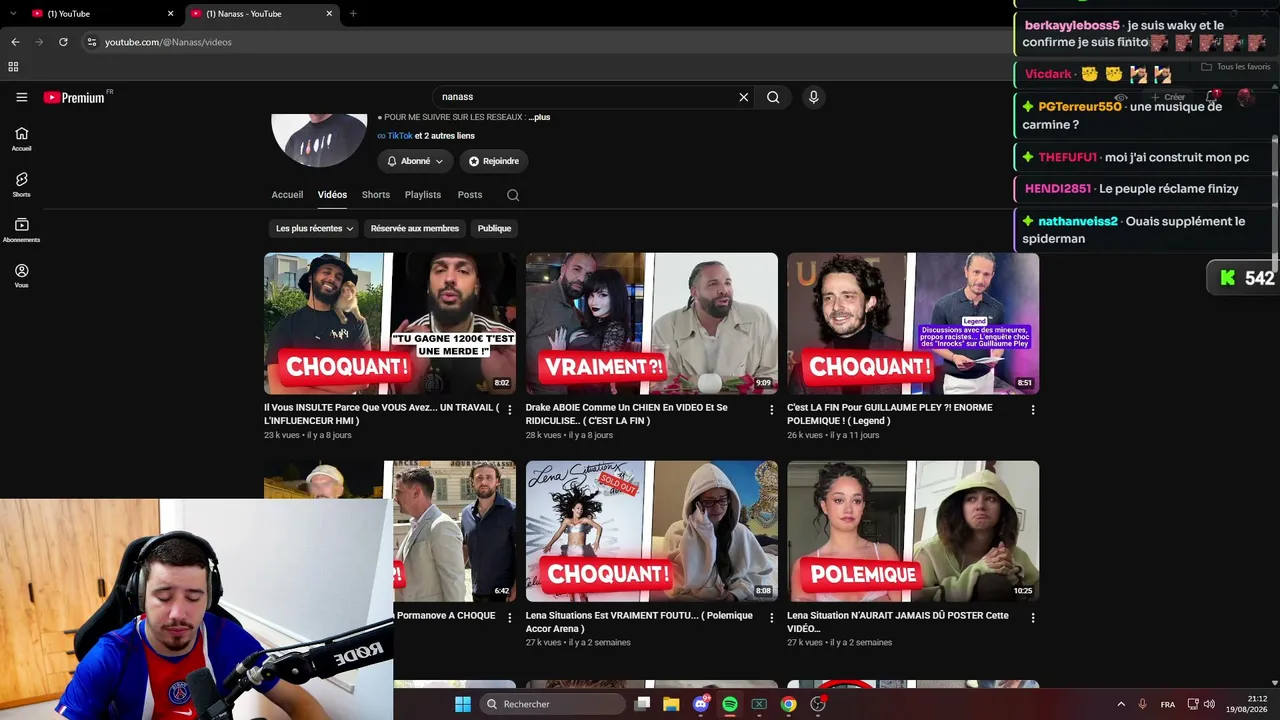
Task: Click the volume icon in system tray
Action: 1209,704
